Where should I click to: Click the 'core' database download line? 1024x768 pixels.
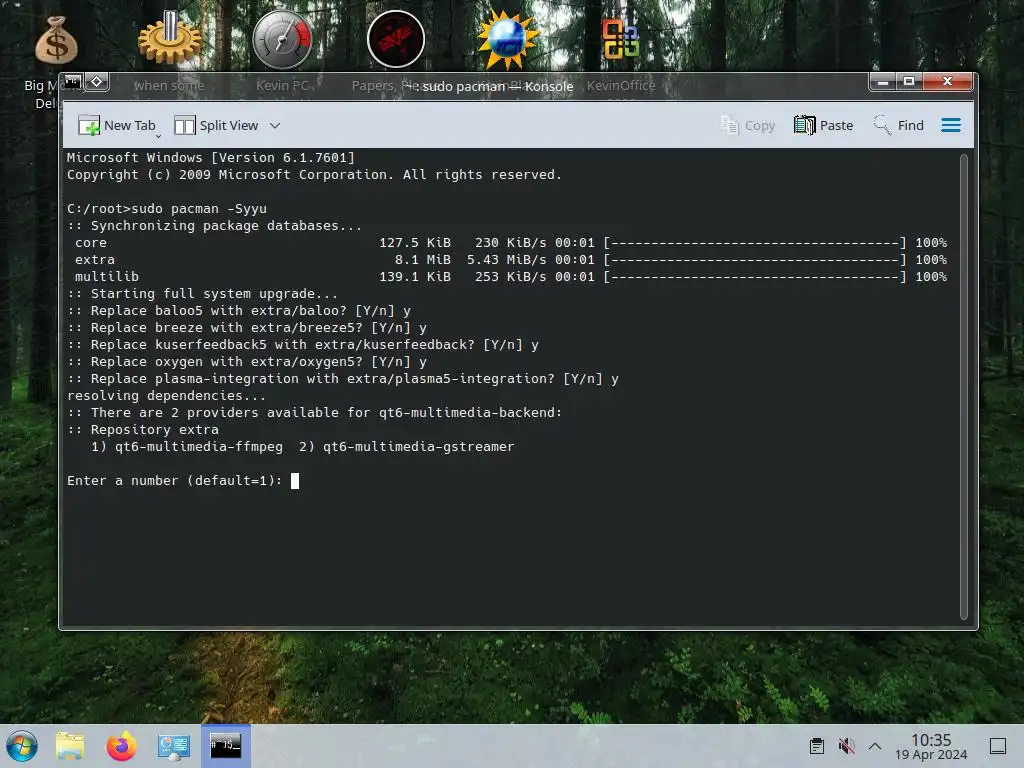(511, 243)
